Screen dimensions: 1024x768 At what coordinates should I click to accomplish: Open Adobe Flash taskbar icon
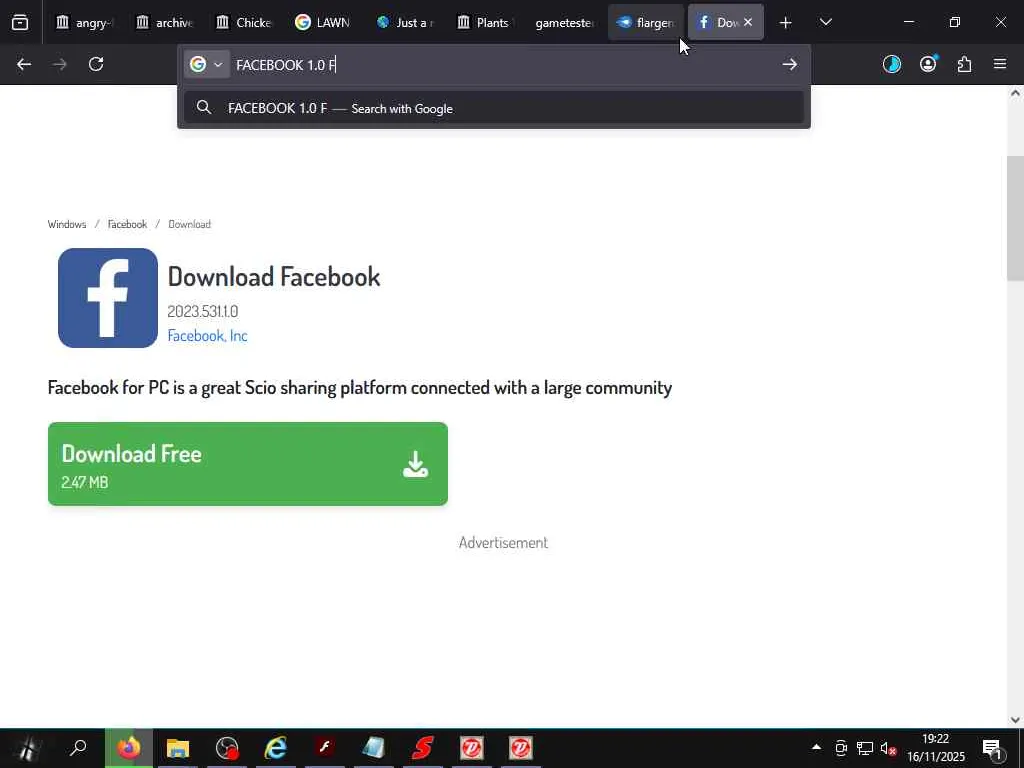point(325,748)
